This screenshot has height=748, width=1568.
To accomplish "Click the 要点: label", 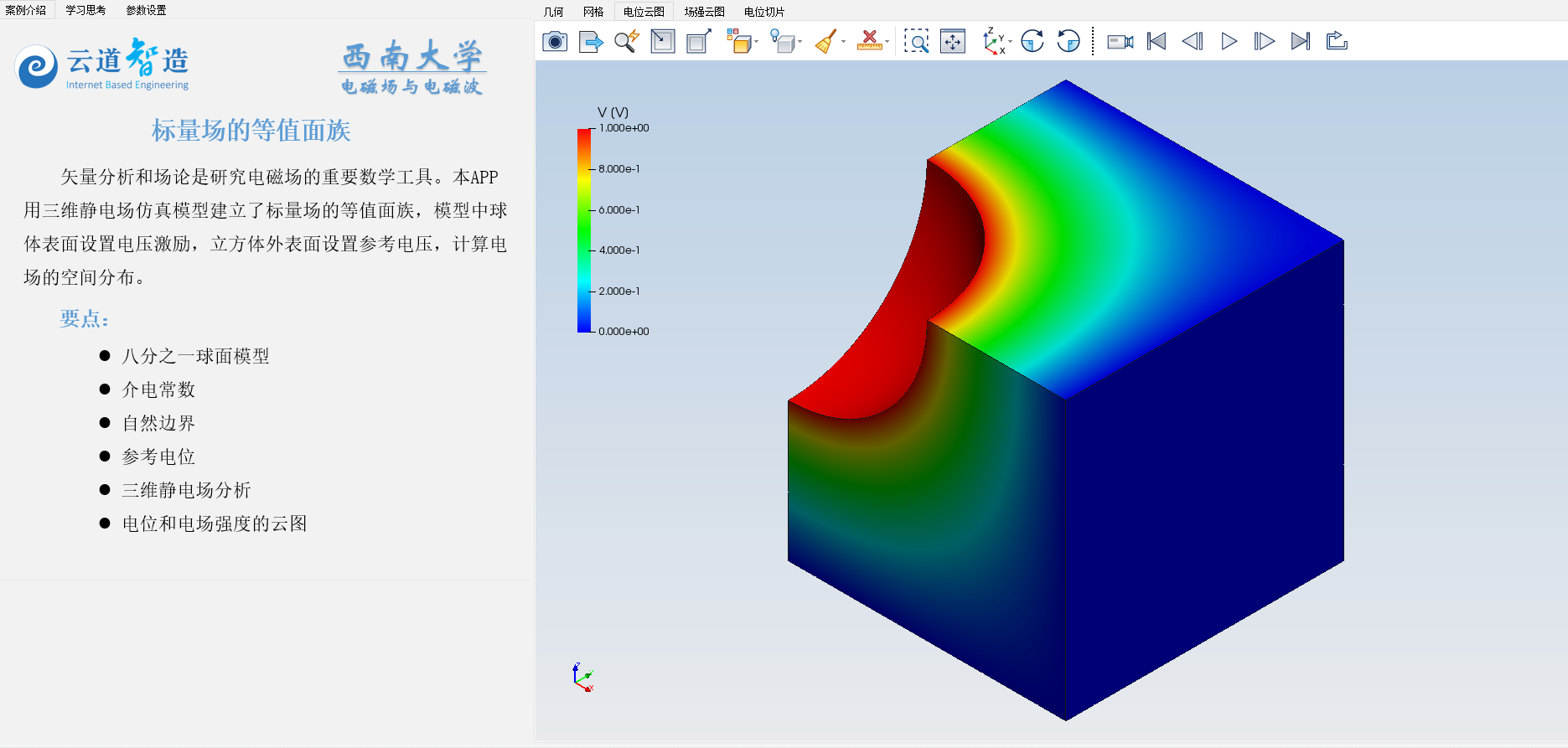I will click(85, 318).
